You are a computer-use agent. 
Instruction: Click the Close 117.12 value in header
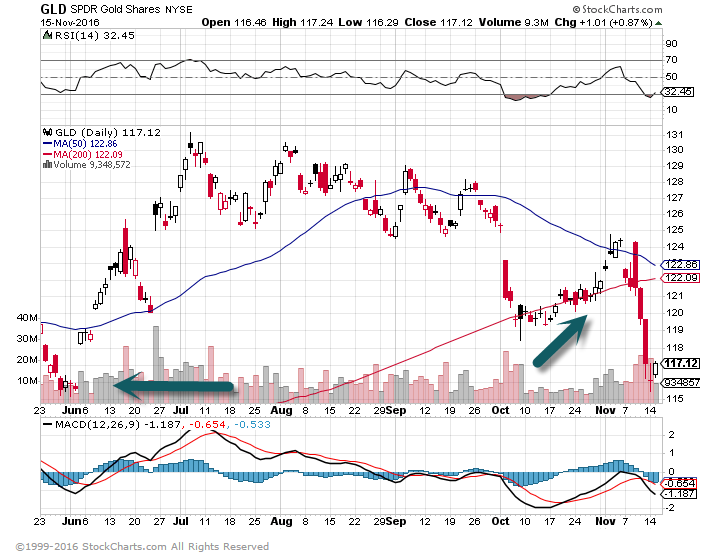[x=438, y=22]
